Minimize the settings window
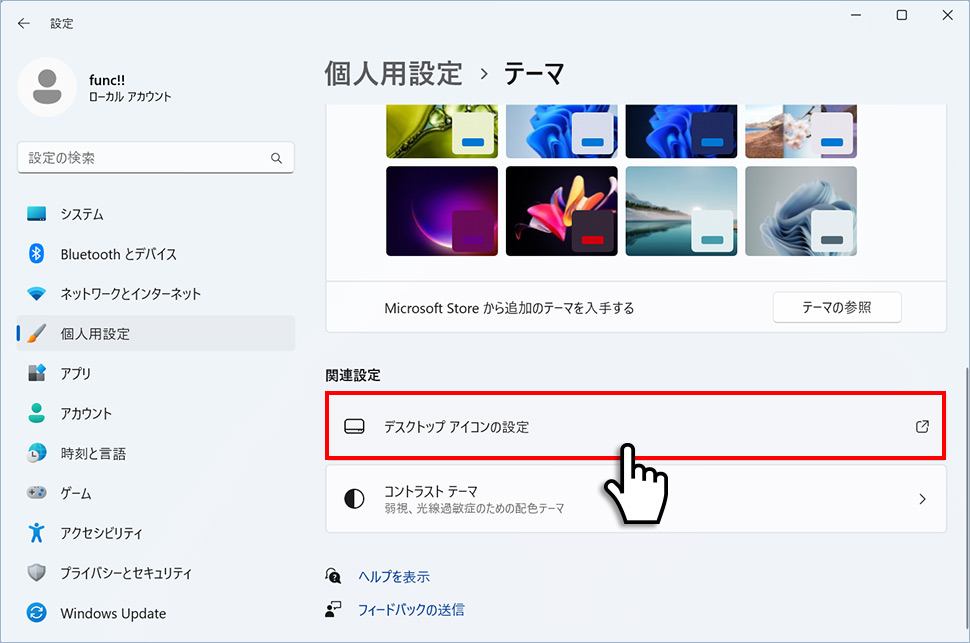This screenshot has width=970, height=643. (x=856, y=15)
